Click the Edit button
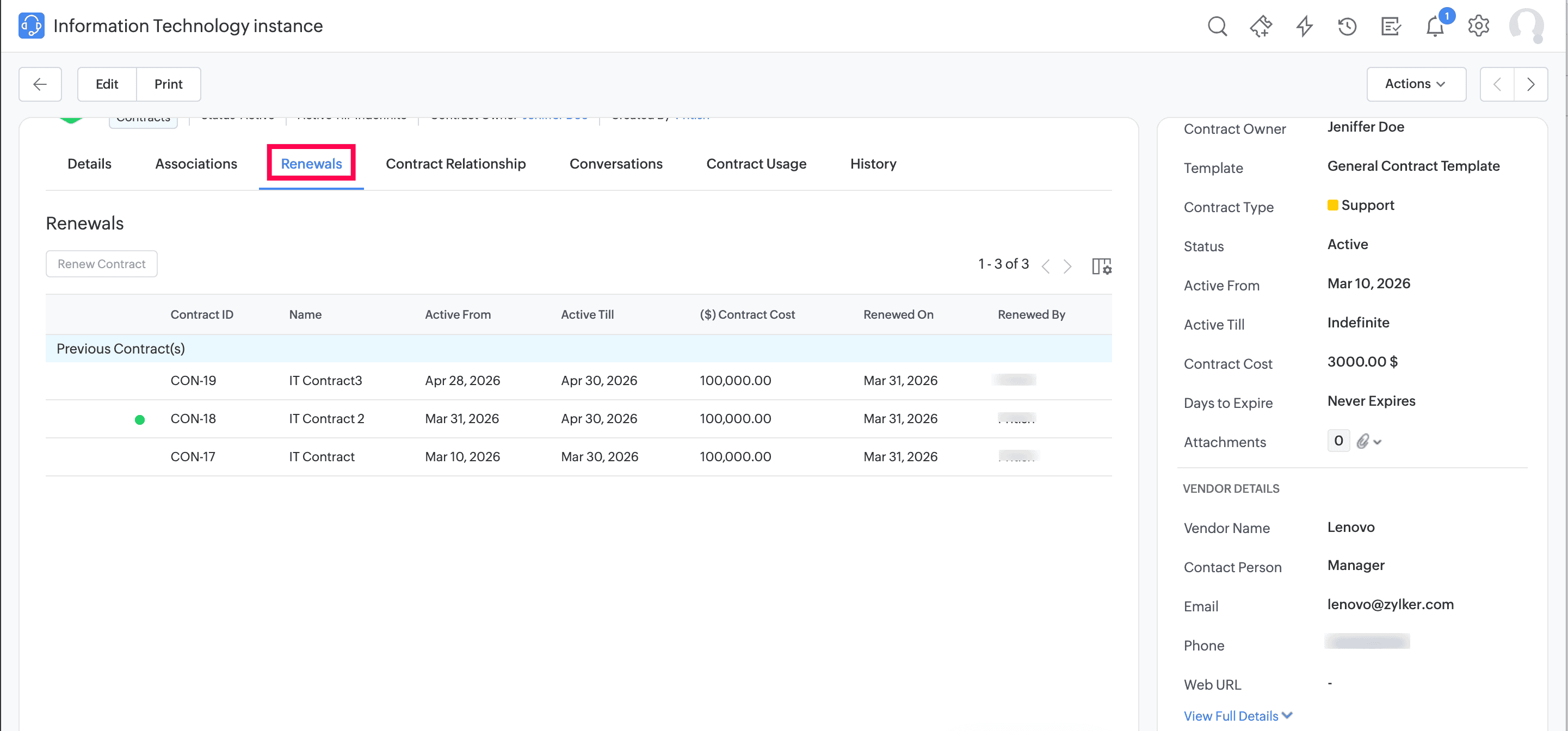The height and width of the screenshot is (731, 1568). coord(107,84)
